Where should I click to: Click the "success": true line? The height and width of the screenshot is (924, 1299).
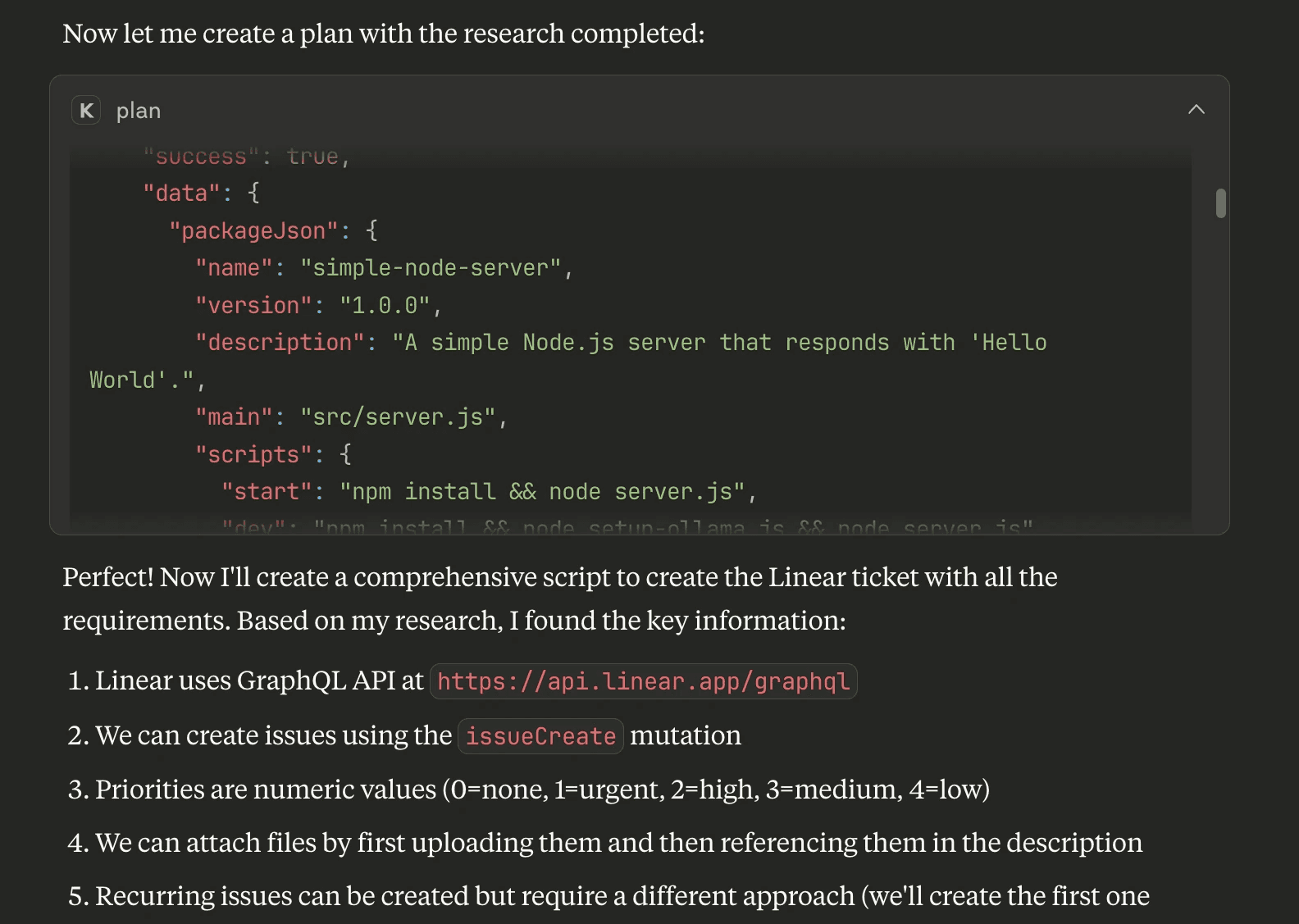click(247, 157)
